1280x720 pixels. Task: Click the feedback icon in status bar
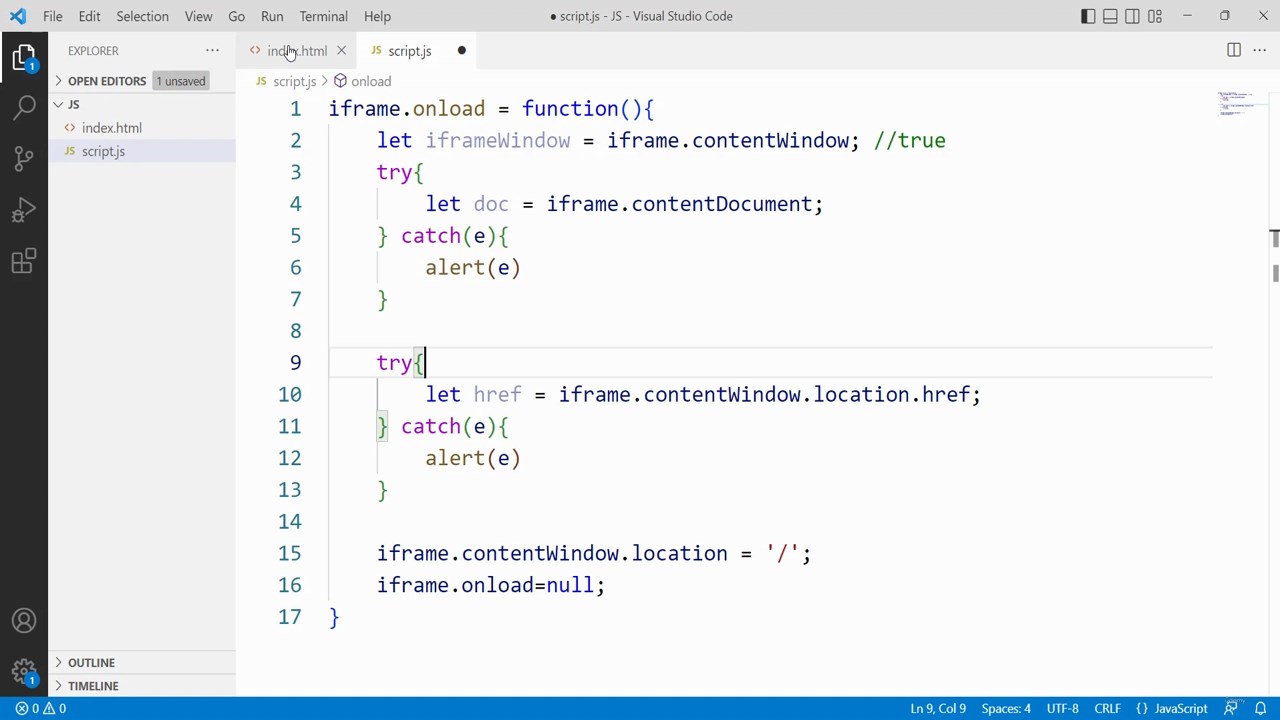[1231, 708]
